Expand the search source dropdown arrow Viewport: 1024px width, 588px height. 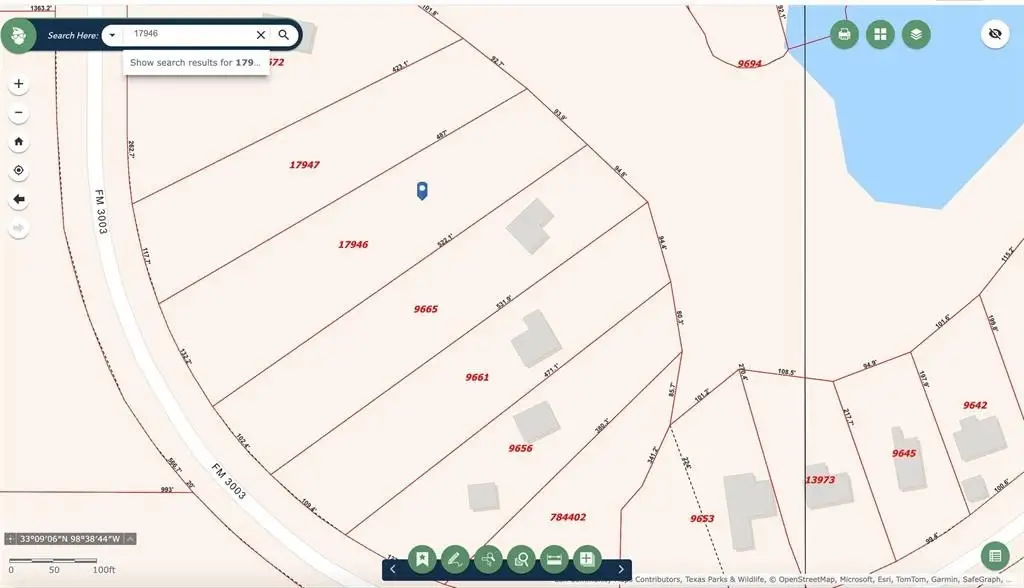coord(113,35)
